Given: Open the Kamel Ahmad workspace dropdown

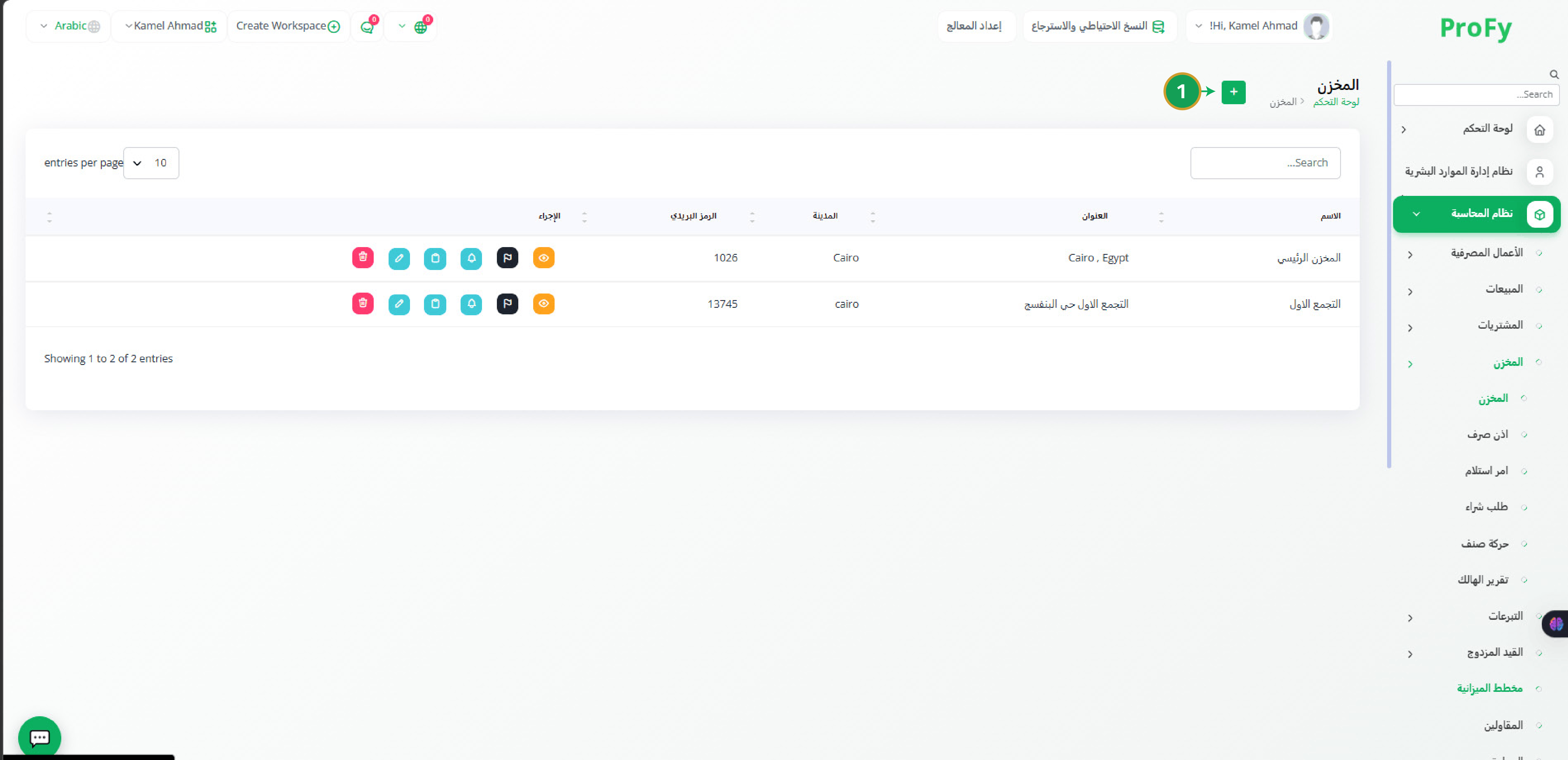Looking at the screenshot, I should 170,26.
